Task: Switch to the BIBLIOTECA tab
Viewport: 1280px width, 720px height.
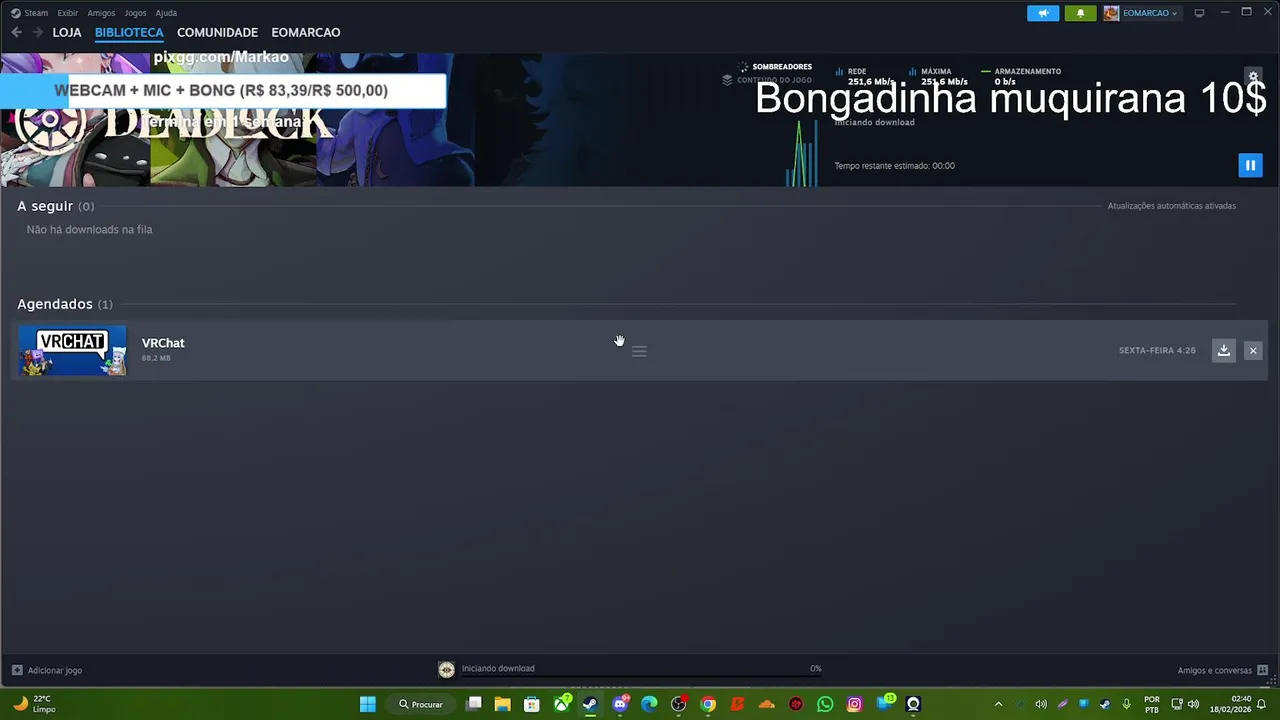Action: tap(129, 32)
